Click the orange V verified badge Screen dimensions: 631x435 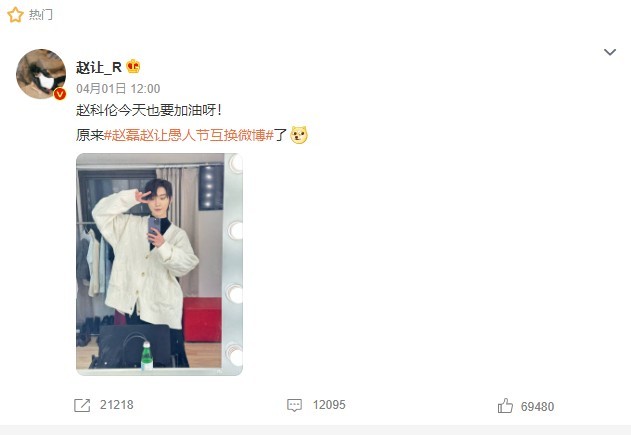point(60,94)
